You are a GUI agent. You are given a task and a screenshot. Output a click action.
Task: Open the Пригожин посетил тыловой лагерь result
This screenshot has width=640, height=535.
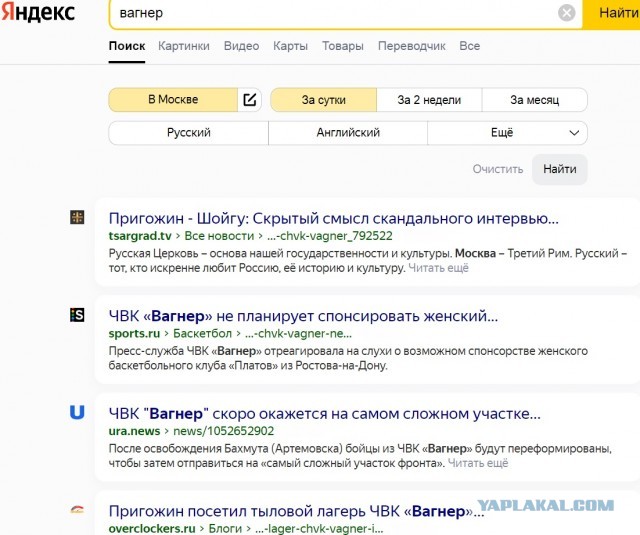296,511
